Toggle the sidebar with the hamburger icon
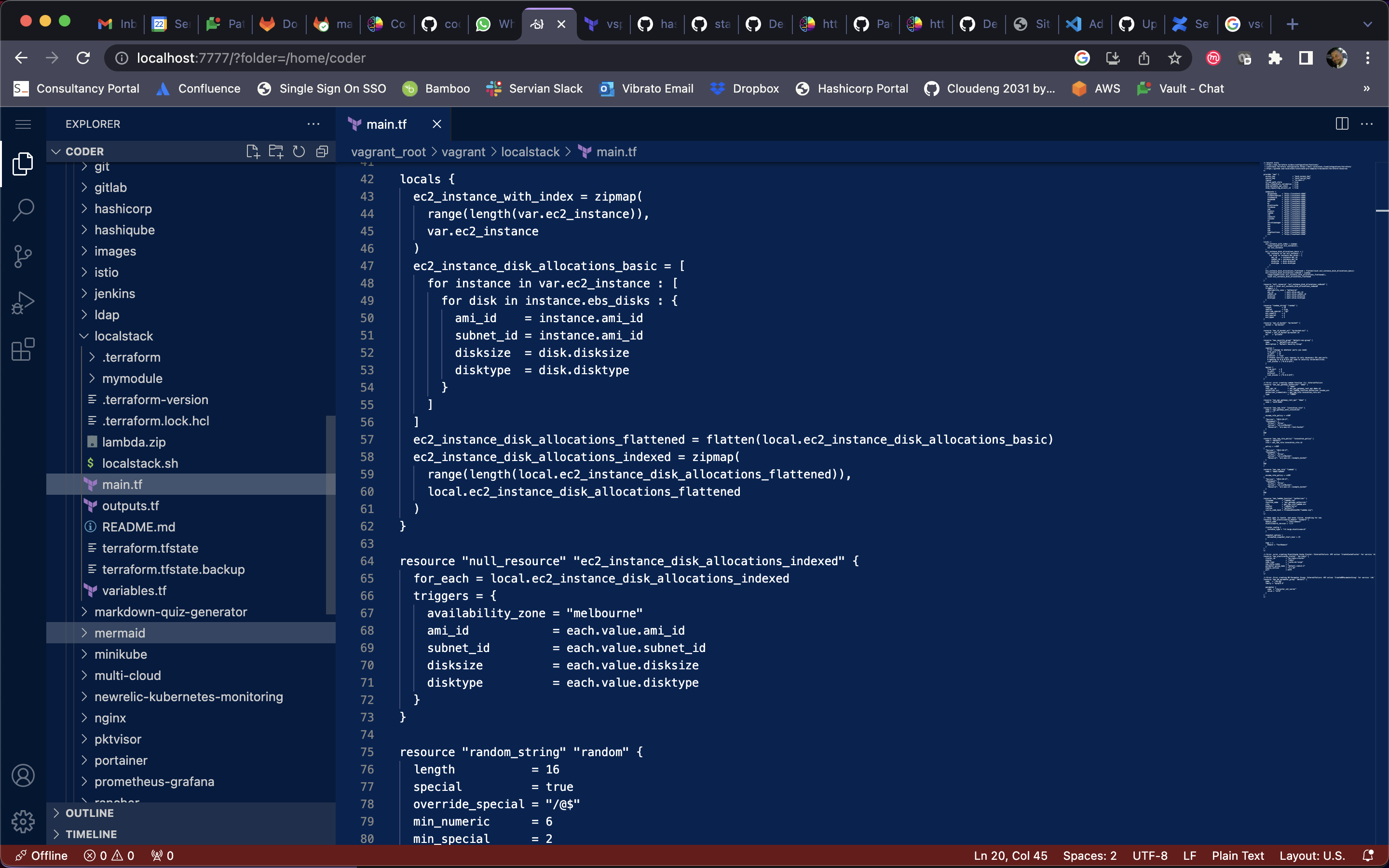Image resolution: width=1389 pixels, height=868 pixels. click(x=23, y=124)
